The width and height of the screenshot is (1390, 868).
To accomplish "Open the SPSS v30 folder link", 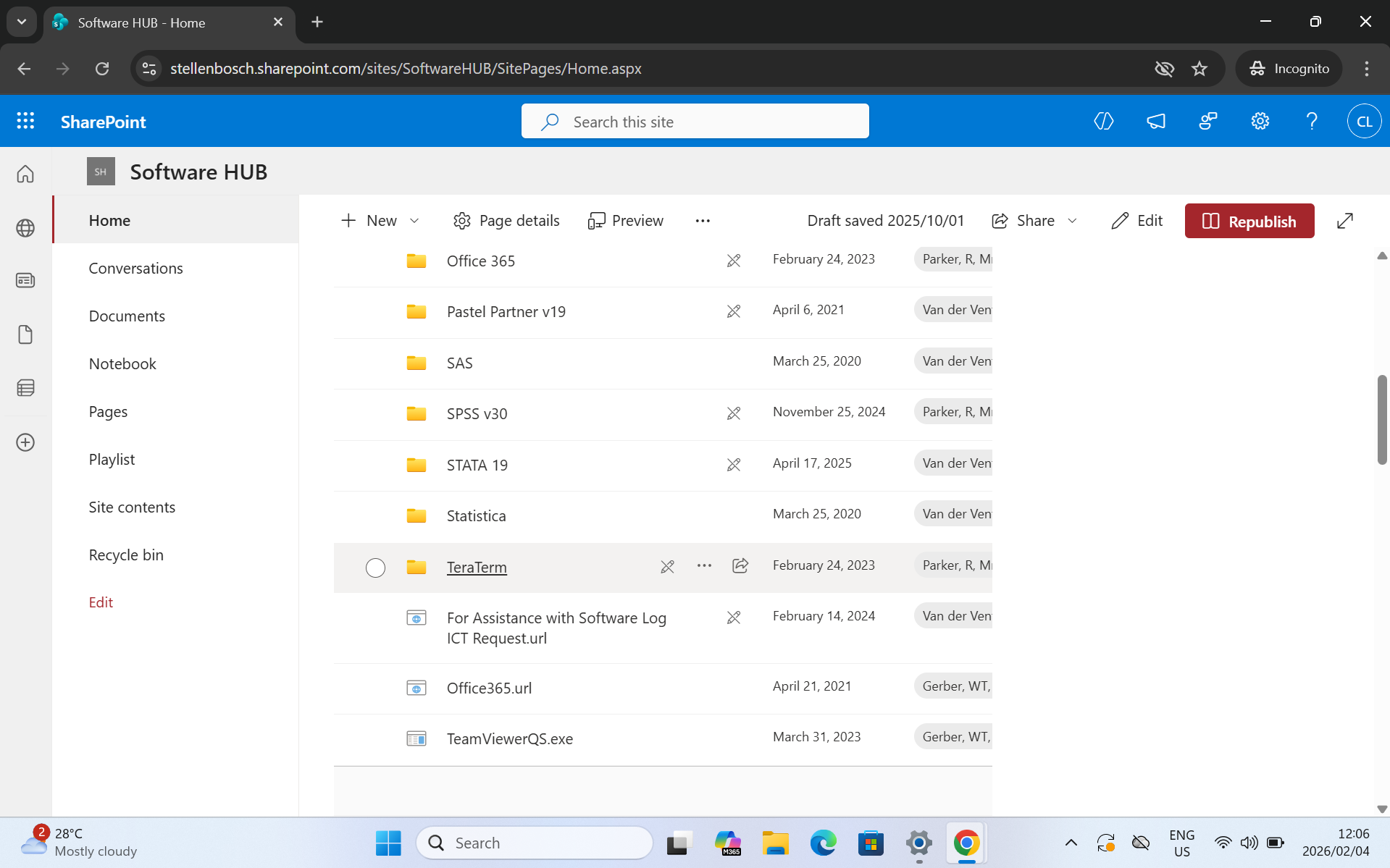I will coord(477,414).
